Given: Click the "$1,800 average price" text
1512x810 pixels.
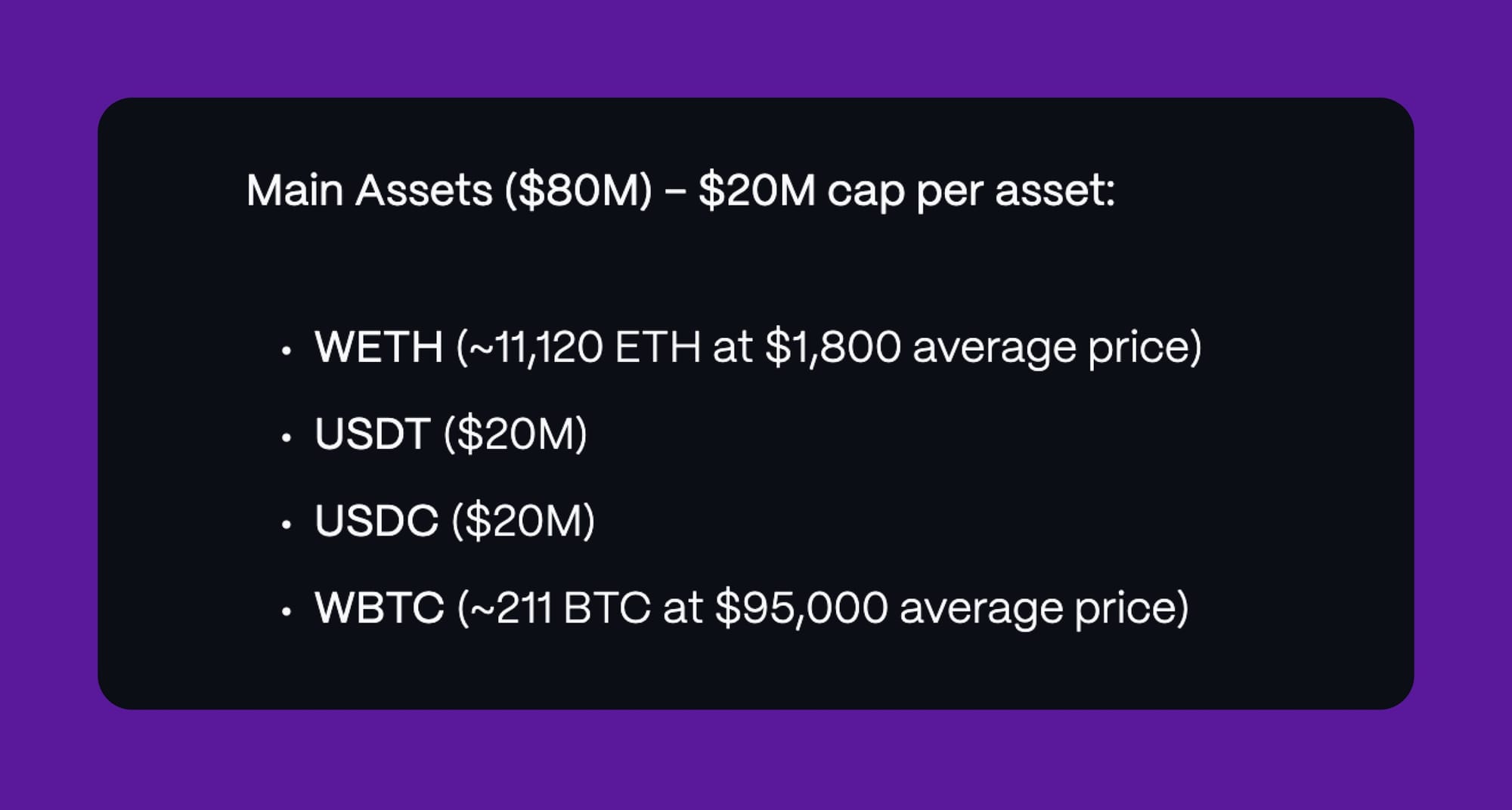Looking at the screenshot, I should [x=977, y=348].
